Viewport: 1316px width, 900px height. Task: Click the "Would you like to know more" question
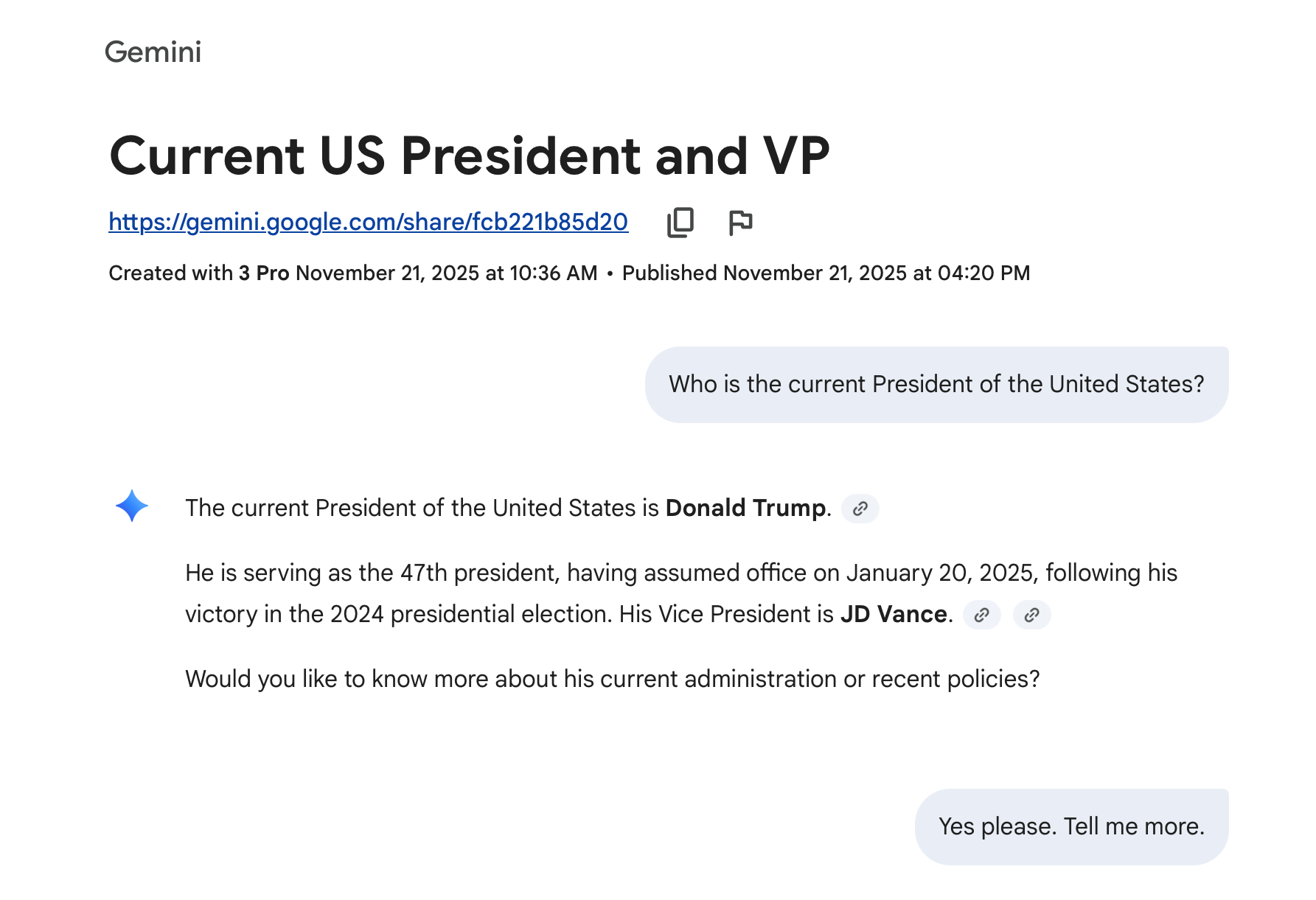[x=612, y=680]
